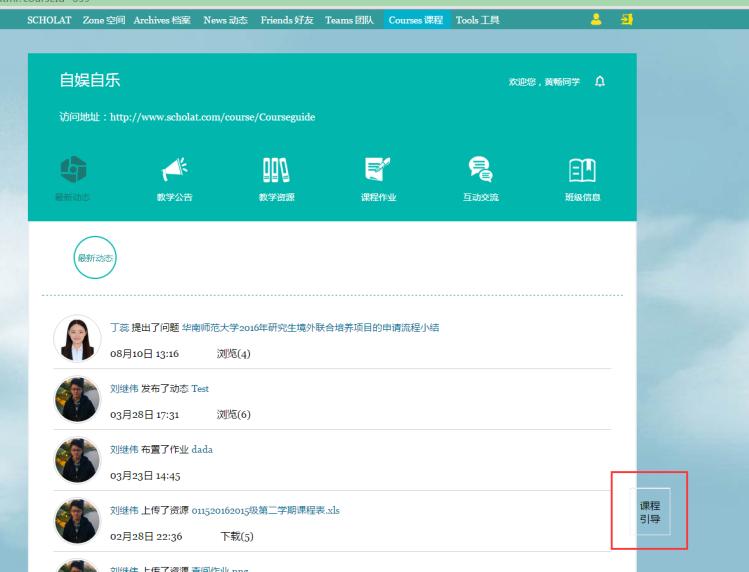Viewport: 749px width, 572px height.
Task: Select the circled 最新动态 filter button
Action: [x=95, y=258]
